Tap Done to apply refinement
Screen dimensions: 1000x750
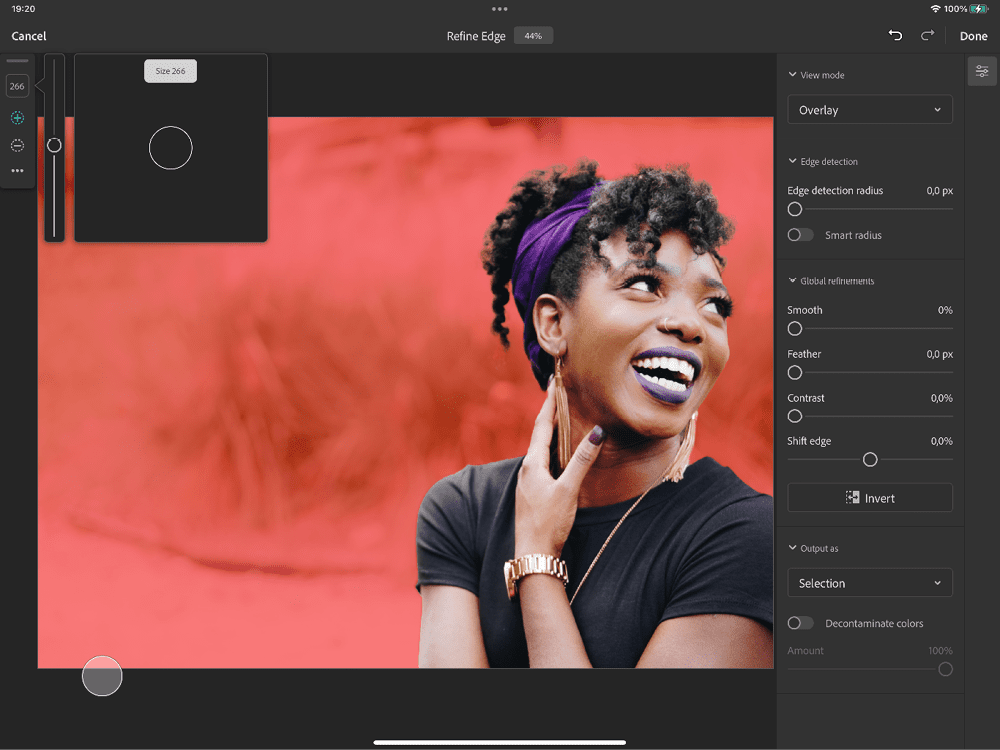973,36
